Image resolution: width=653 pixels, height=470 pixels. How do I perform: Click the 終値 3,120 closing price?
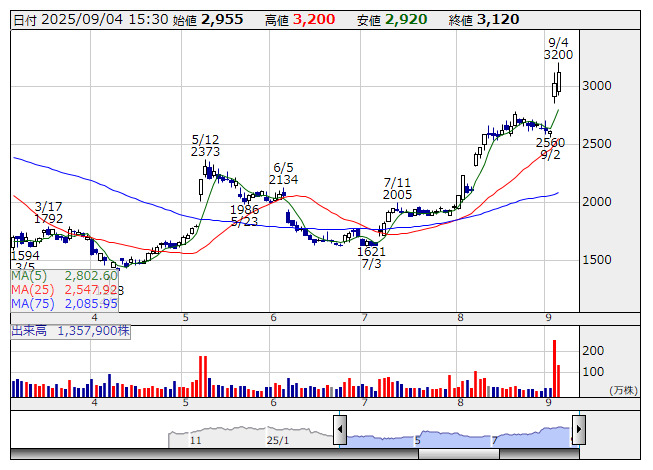484,20
